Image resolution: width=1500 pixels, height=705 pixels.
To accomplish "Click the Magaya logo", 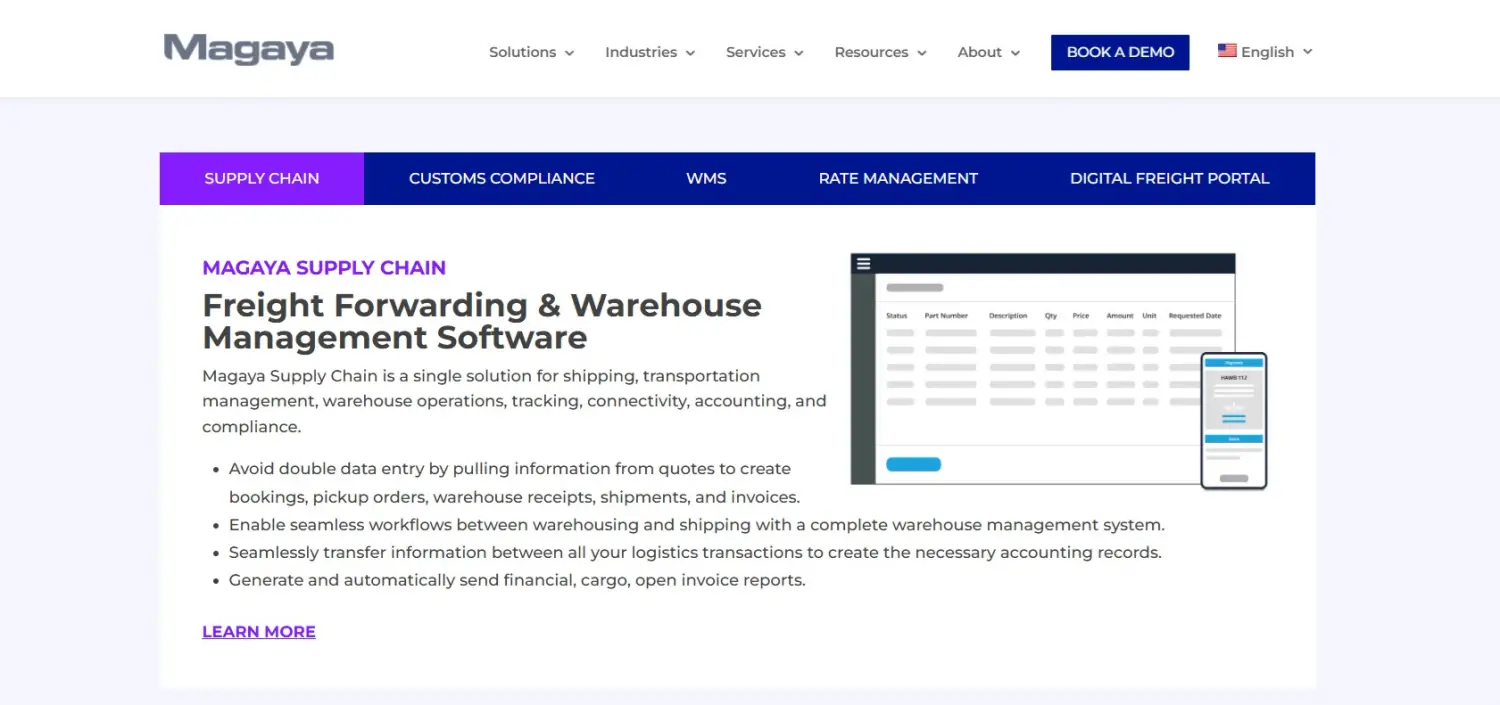I will [x=249, y=50].
